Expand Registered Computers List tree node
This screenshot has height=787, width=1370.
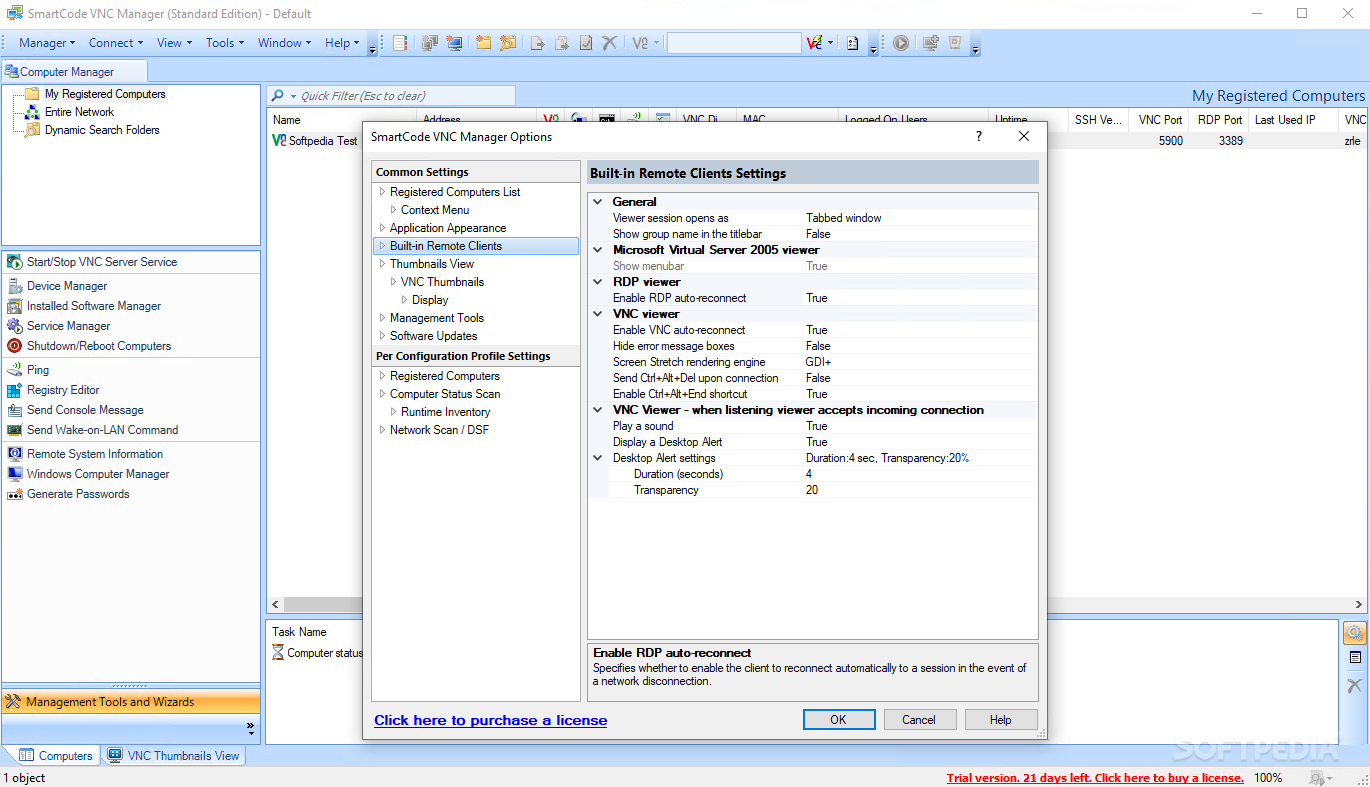click(x=382, y=192)
